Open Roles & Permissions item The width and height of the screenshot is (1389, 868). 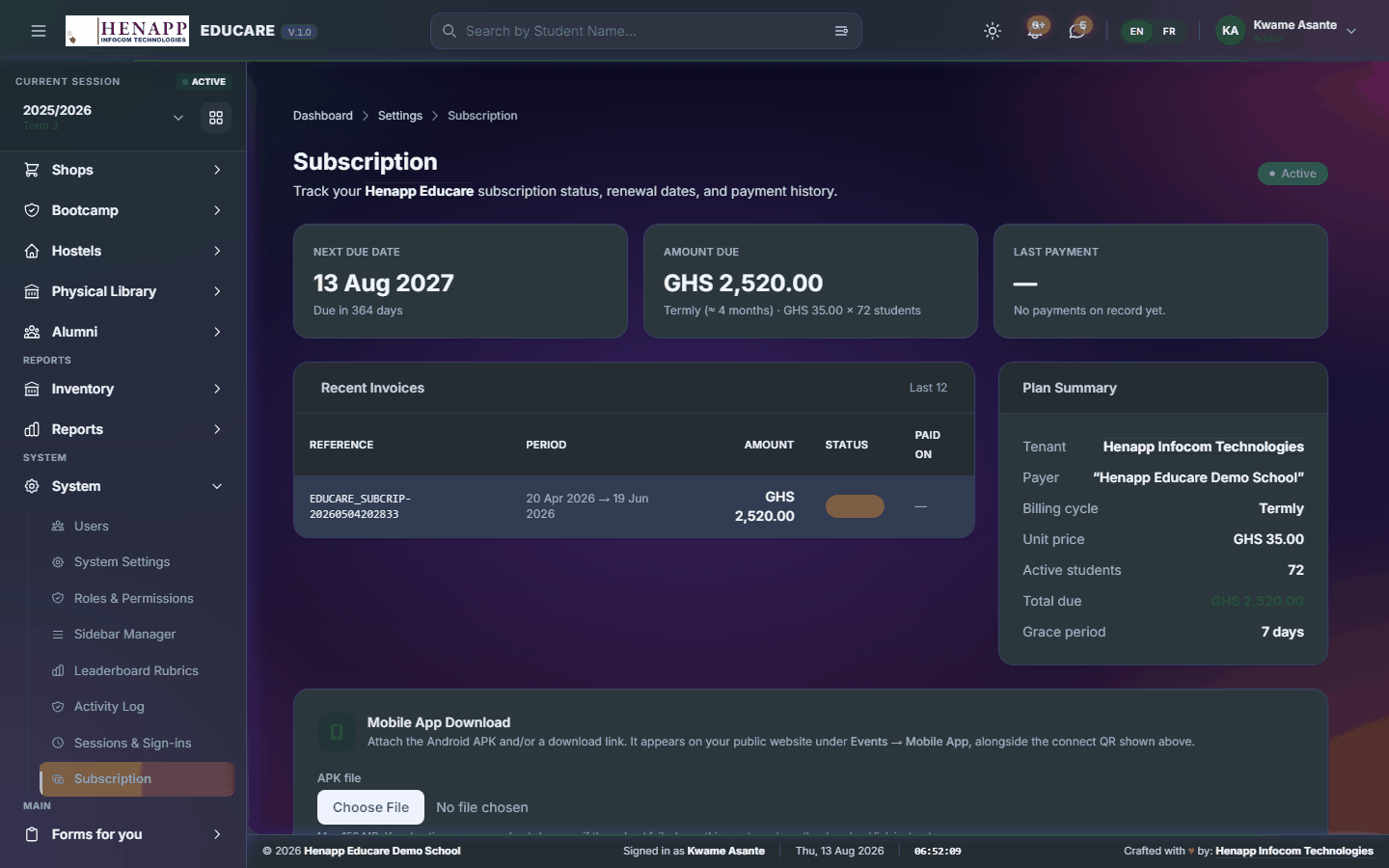point(136,598)
